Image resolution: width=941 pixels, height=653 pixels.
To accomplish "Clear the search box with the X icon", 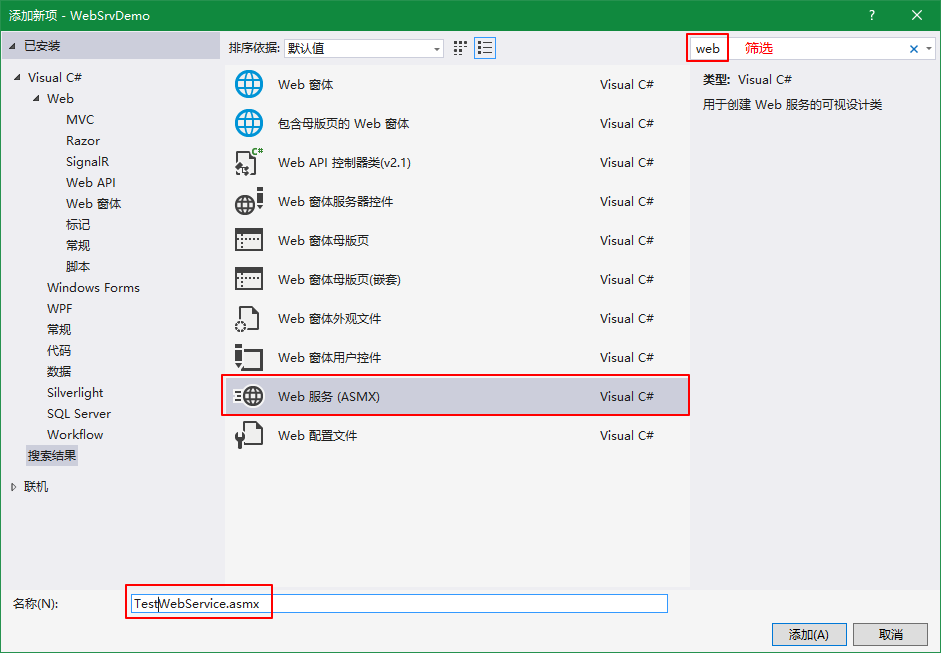I will (913, 49).
